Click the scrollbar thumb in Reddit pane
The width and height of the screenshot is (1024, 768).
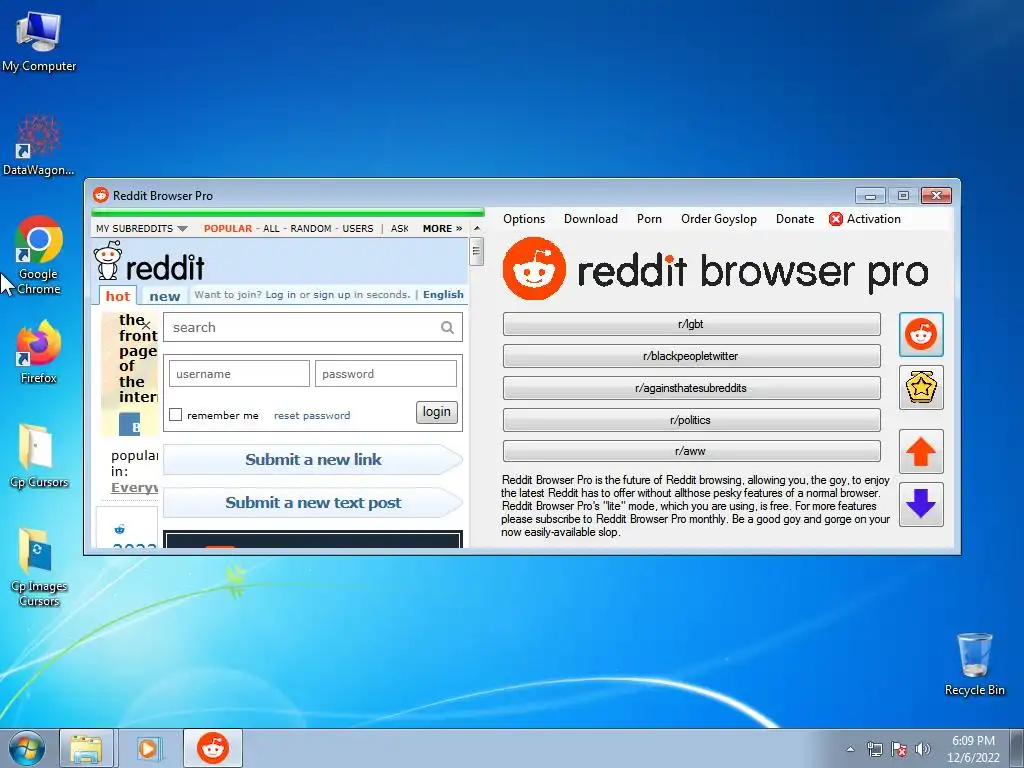coord(477,251)
